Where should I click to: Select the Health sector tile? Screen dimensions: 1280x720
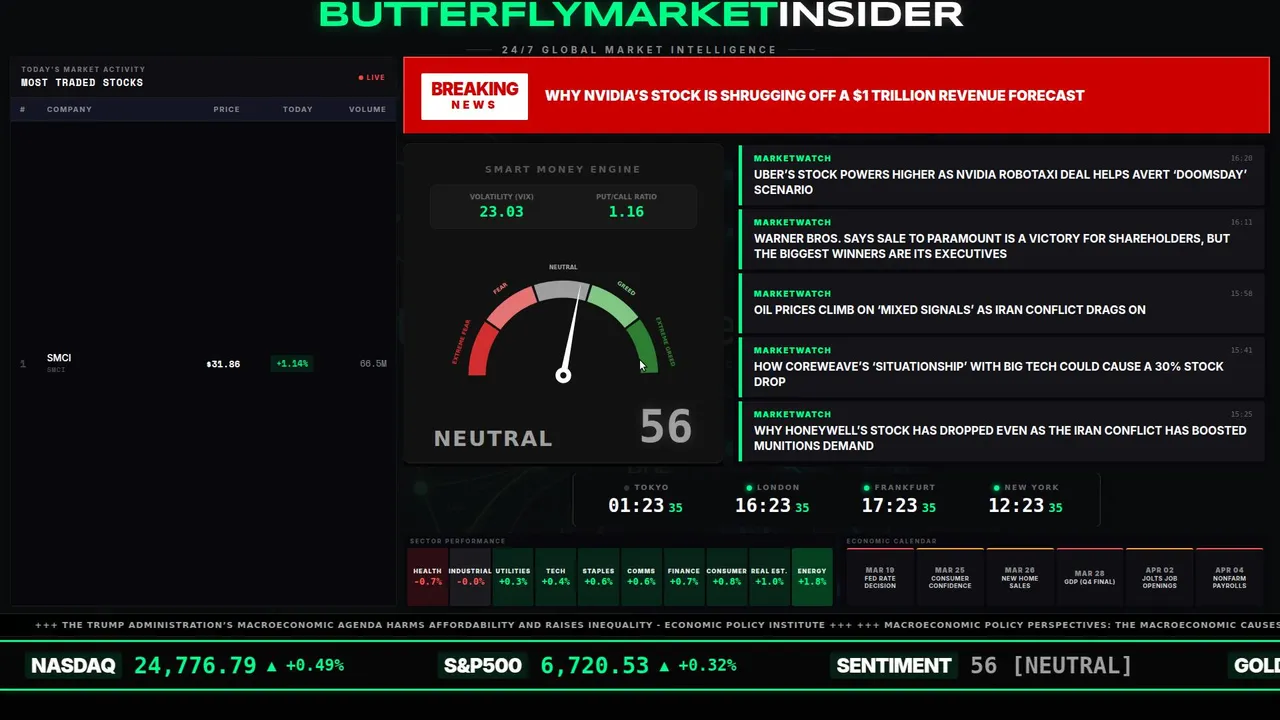click(427, 576)
